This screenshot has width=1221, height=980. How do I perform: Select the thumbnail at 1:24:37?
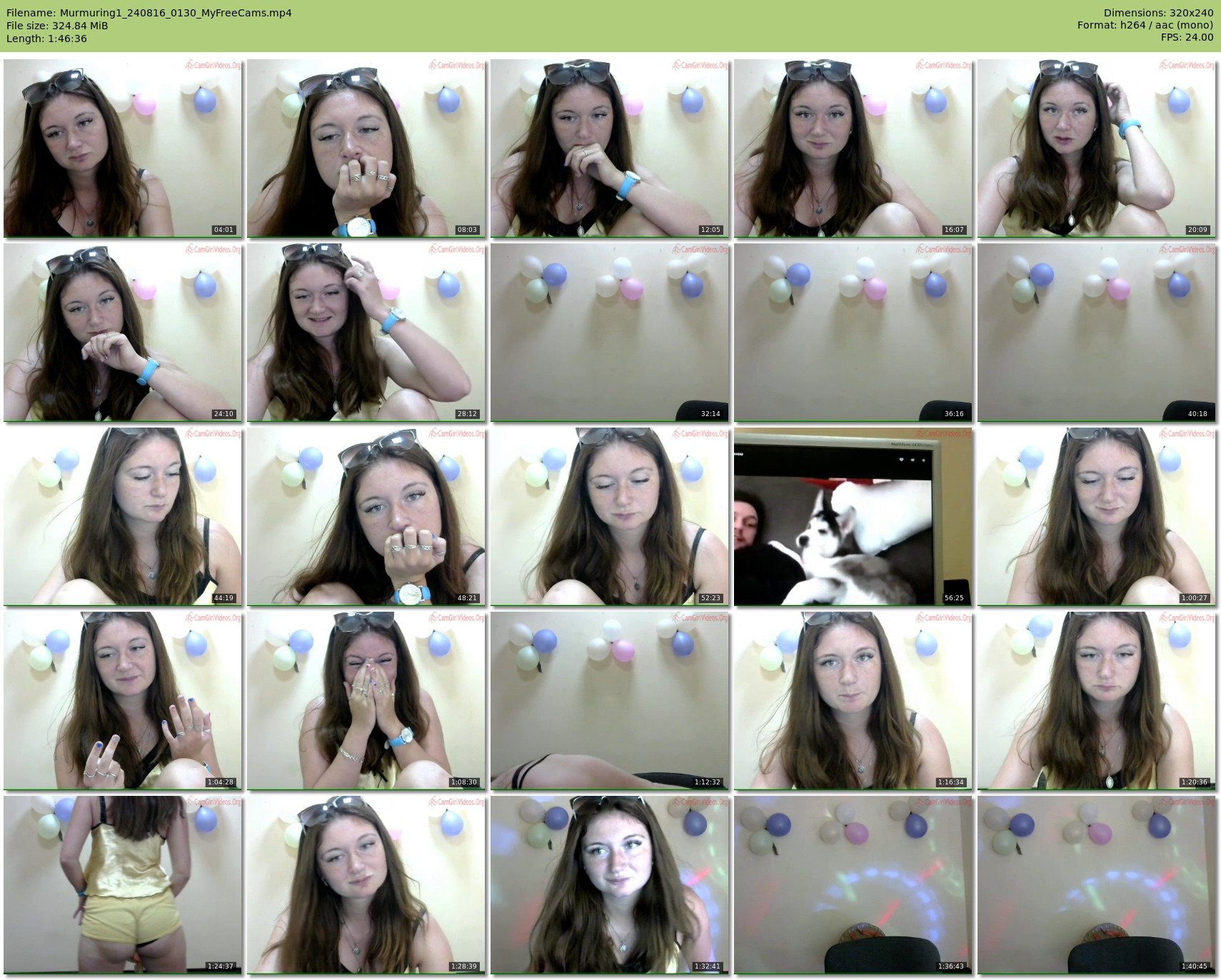click(x=123, y=884)
